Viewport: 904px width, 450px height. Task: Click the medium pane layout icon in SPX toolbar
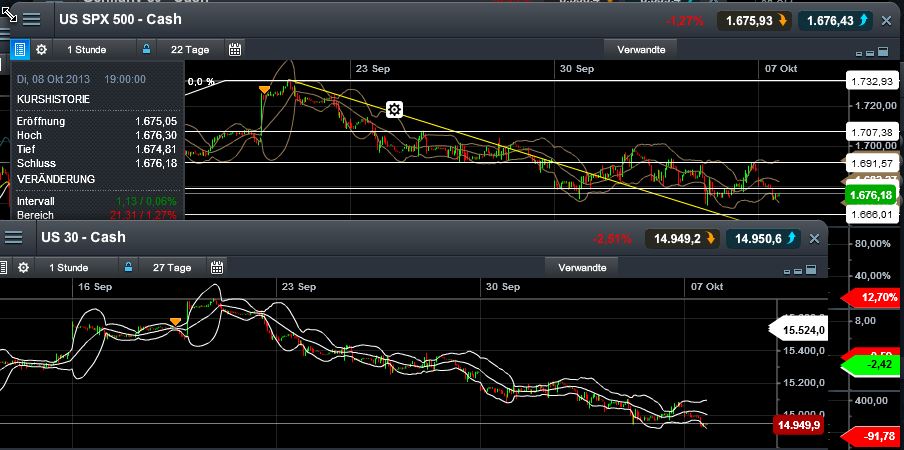coord(870,53)
